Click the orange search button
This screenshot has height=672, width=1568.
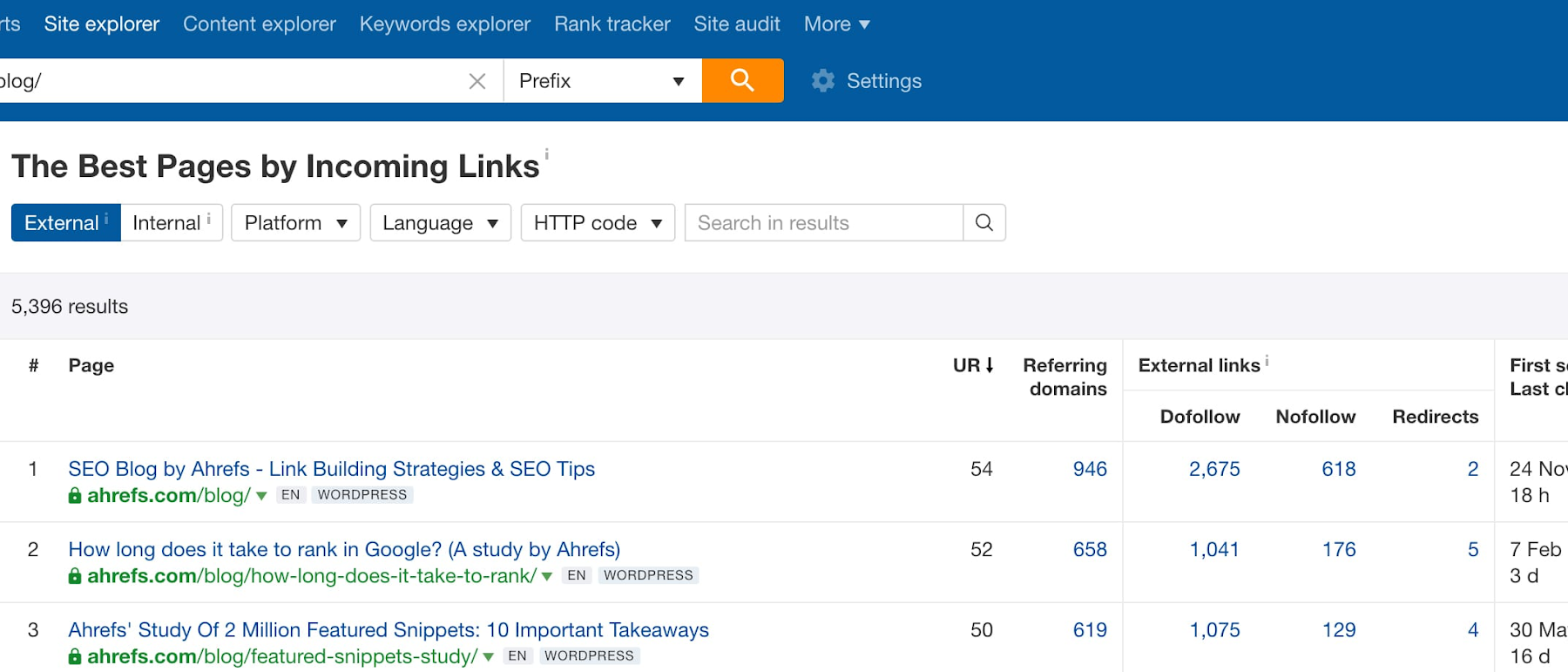click(x=742, y=80)
